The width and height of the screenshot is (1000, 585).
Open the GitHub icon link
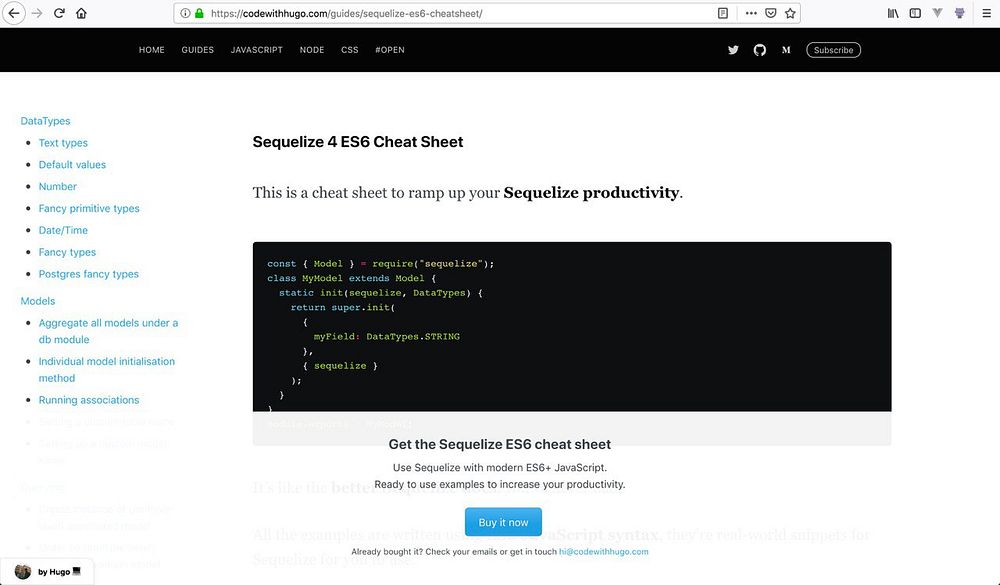(760, 50)
